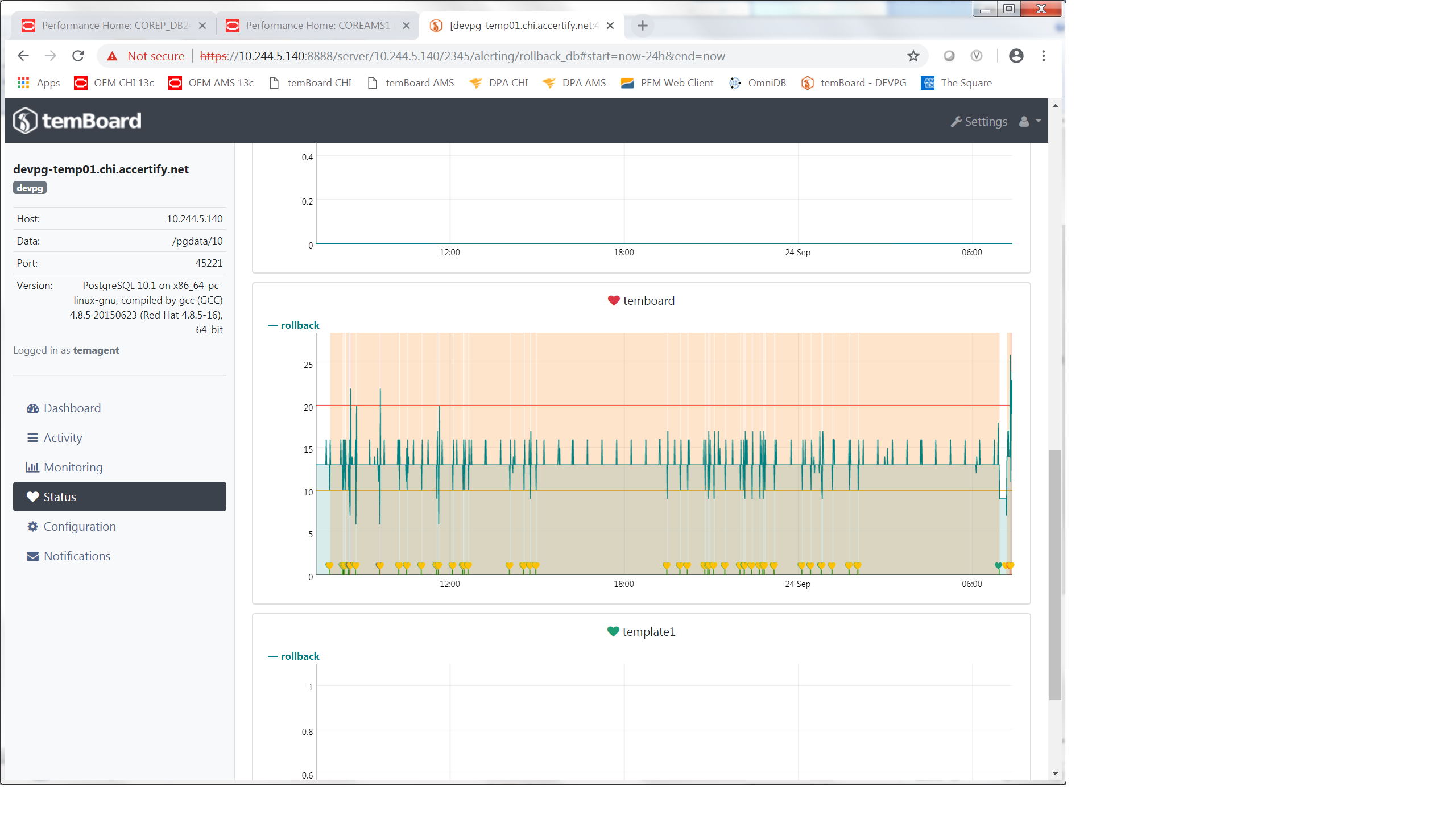
Task: Bookmark this page with the star icon
Action: [913, 56]
